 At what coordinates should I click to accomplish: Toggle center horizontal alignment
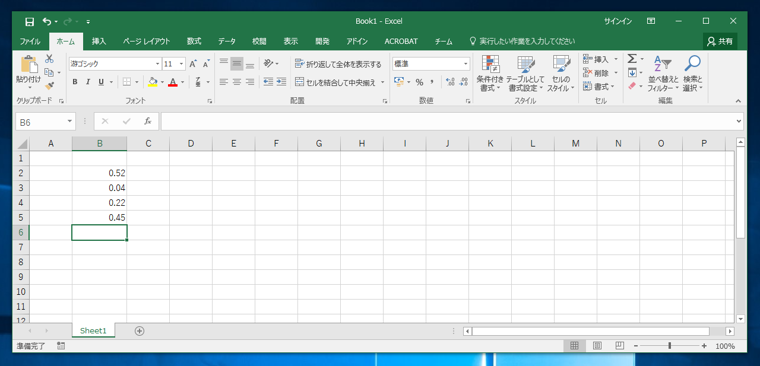tap(237, 82)
